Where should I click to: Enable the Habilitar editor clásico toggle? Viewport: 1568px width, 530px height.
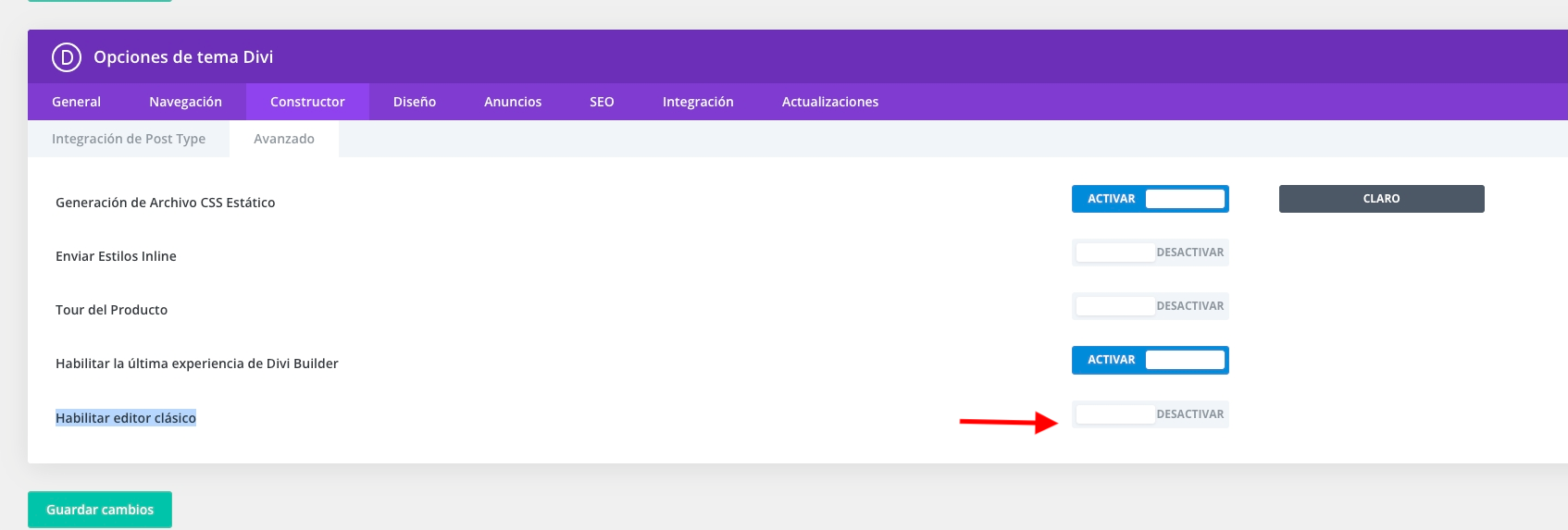(1150, 414)
